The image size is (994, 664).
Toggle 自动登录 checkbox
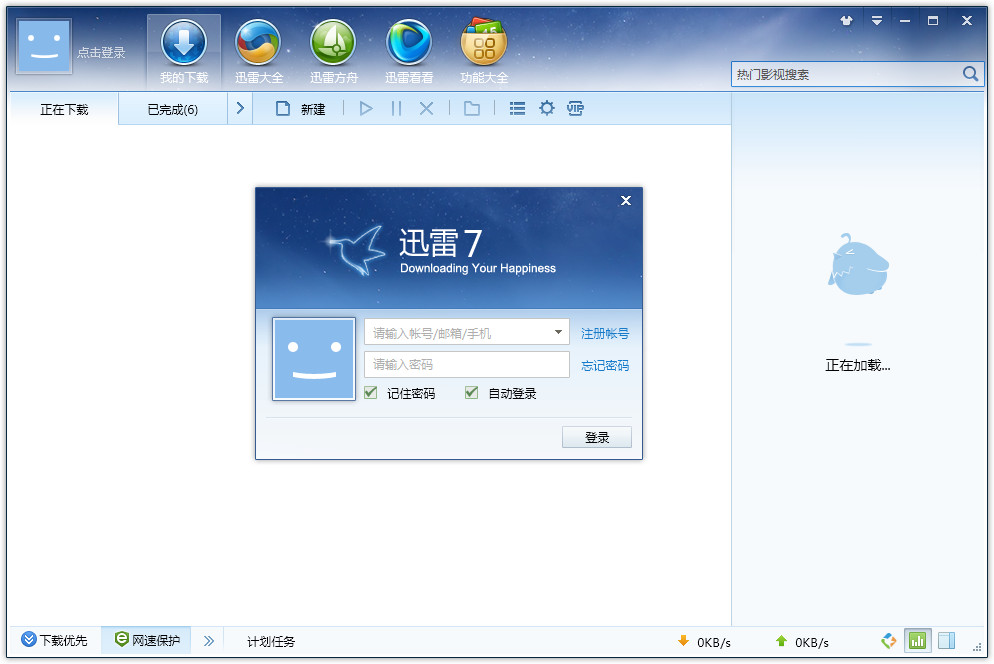pyautogui.click(x=471, y=393)
